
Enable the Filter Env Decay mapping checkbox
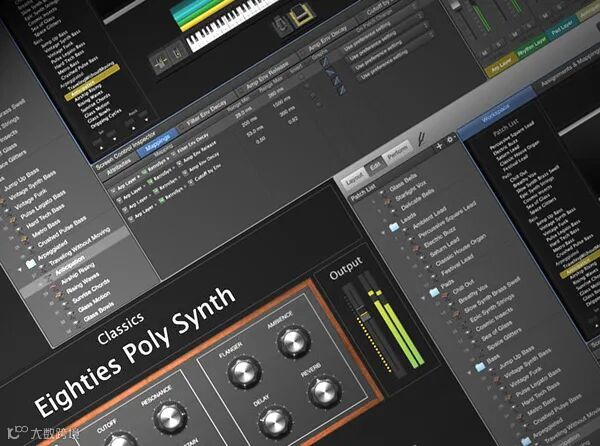(x=173, y=154)
